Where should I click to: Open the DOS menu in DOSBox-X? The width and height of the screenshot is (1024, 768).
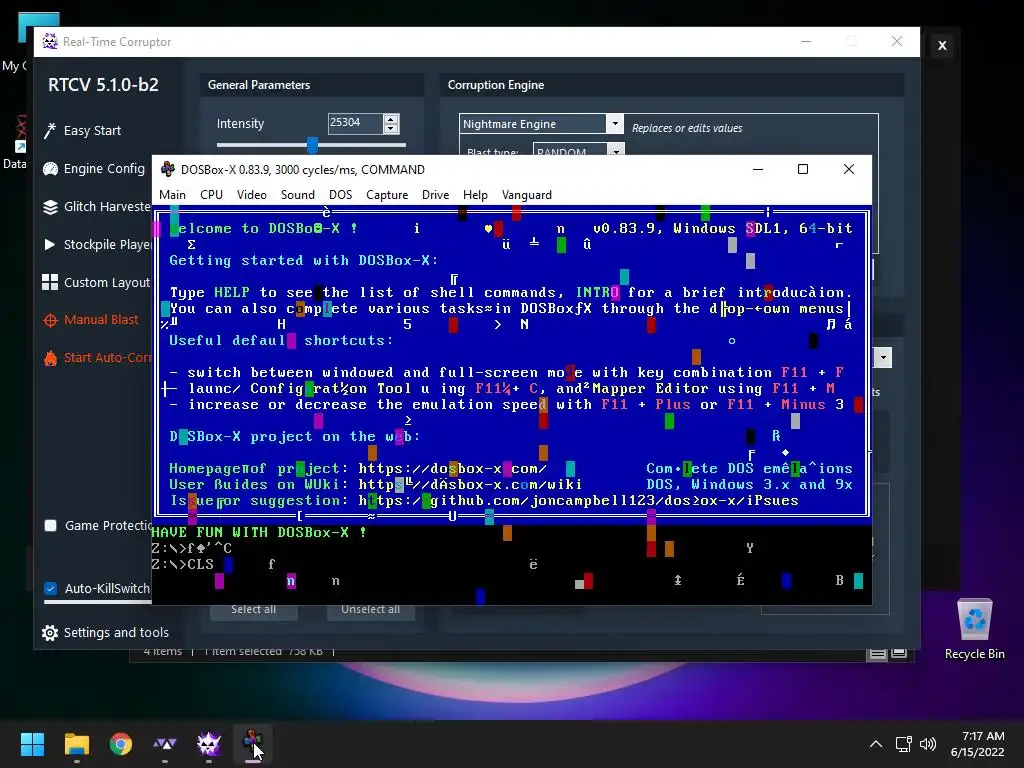[x=340, y=195]
